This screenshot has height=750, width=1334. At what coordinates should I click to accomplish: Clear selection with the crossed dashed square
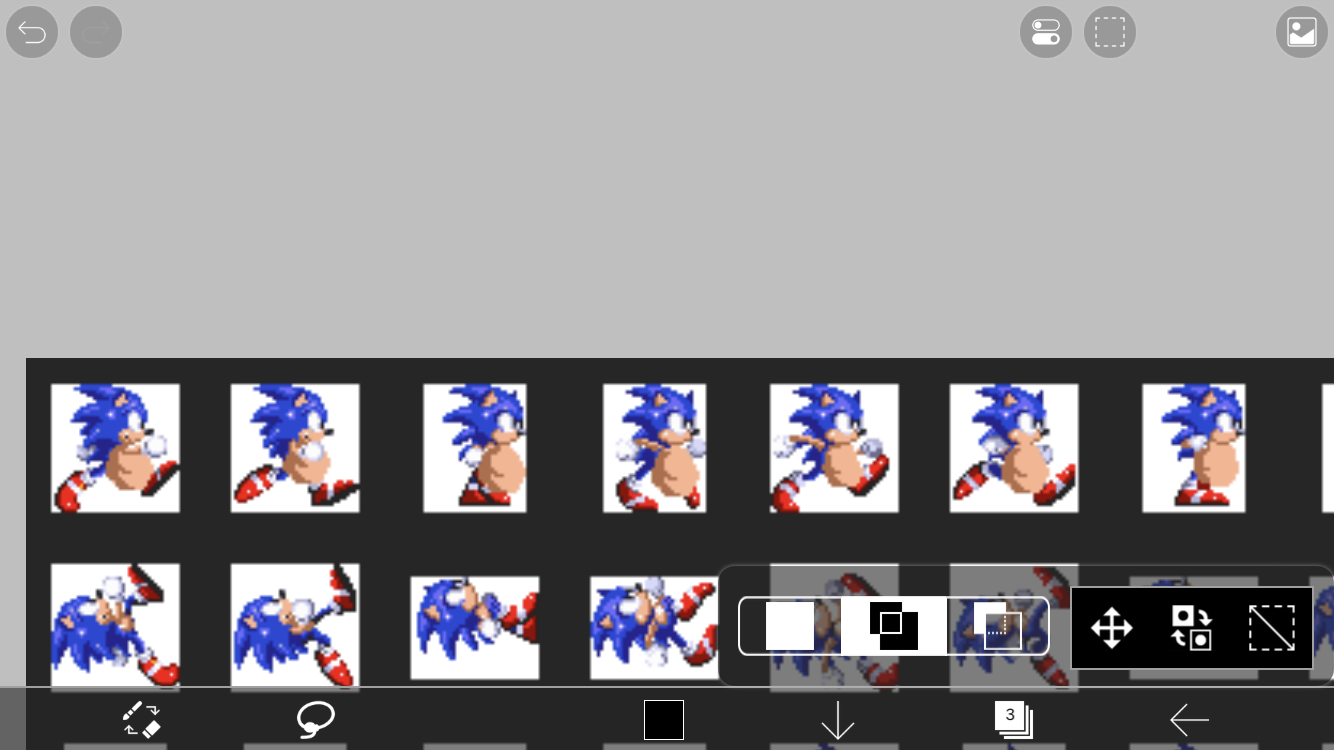[1272, 628]
